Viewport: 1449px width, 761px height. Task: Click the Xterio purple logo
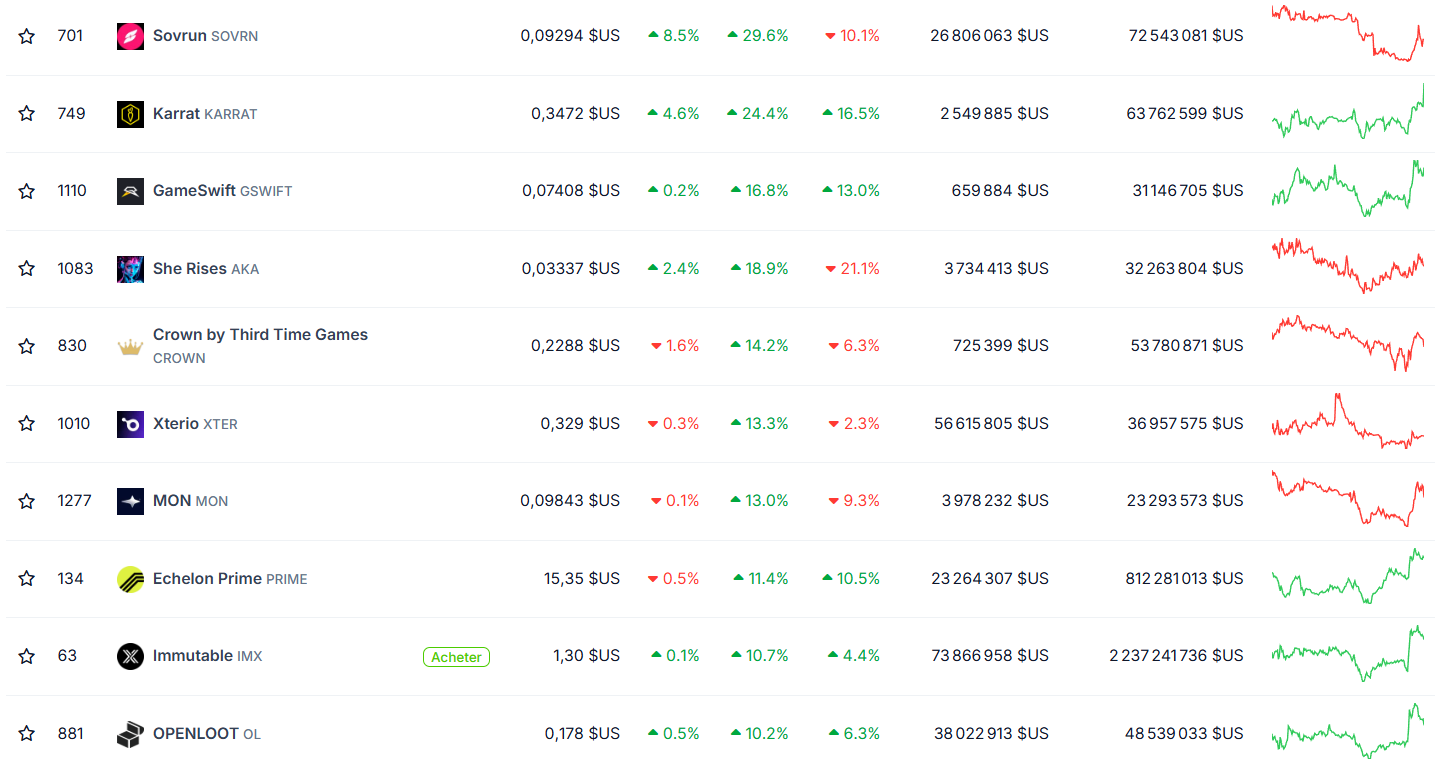130,423
